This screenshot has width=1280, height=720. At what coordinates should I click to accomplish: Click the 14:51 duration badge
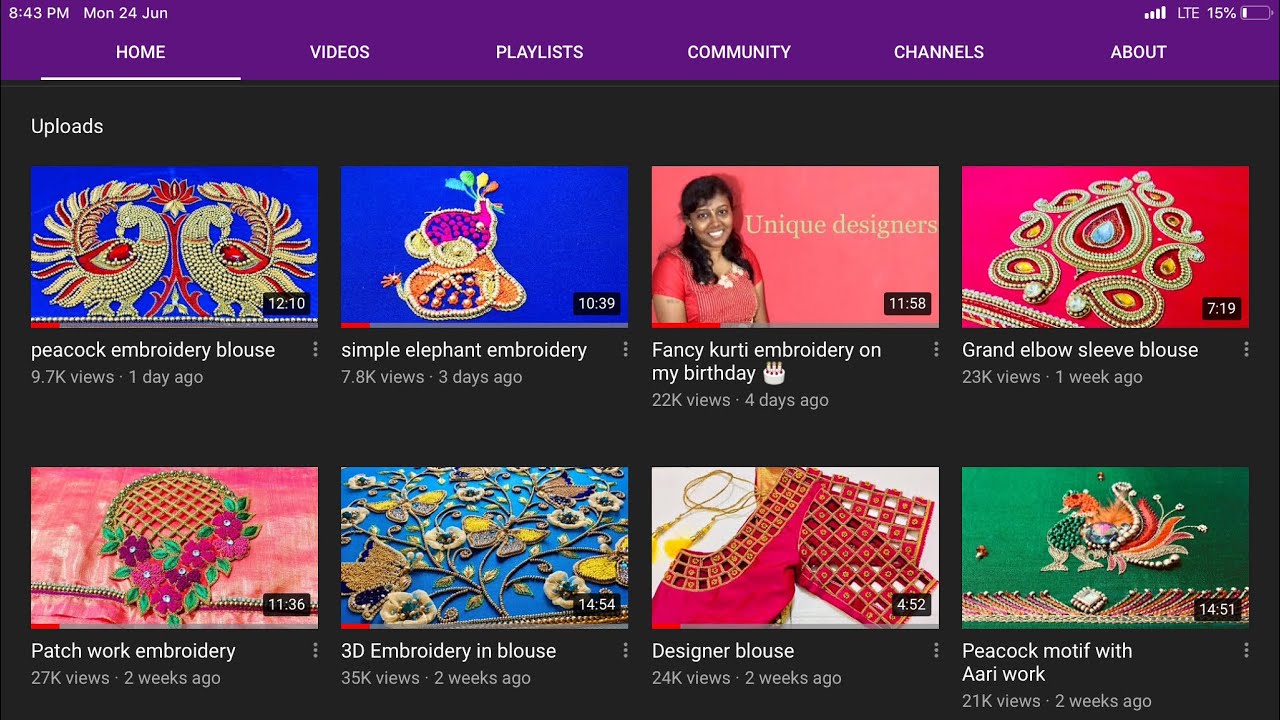(1217, 610)
